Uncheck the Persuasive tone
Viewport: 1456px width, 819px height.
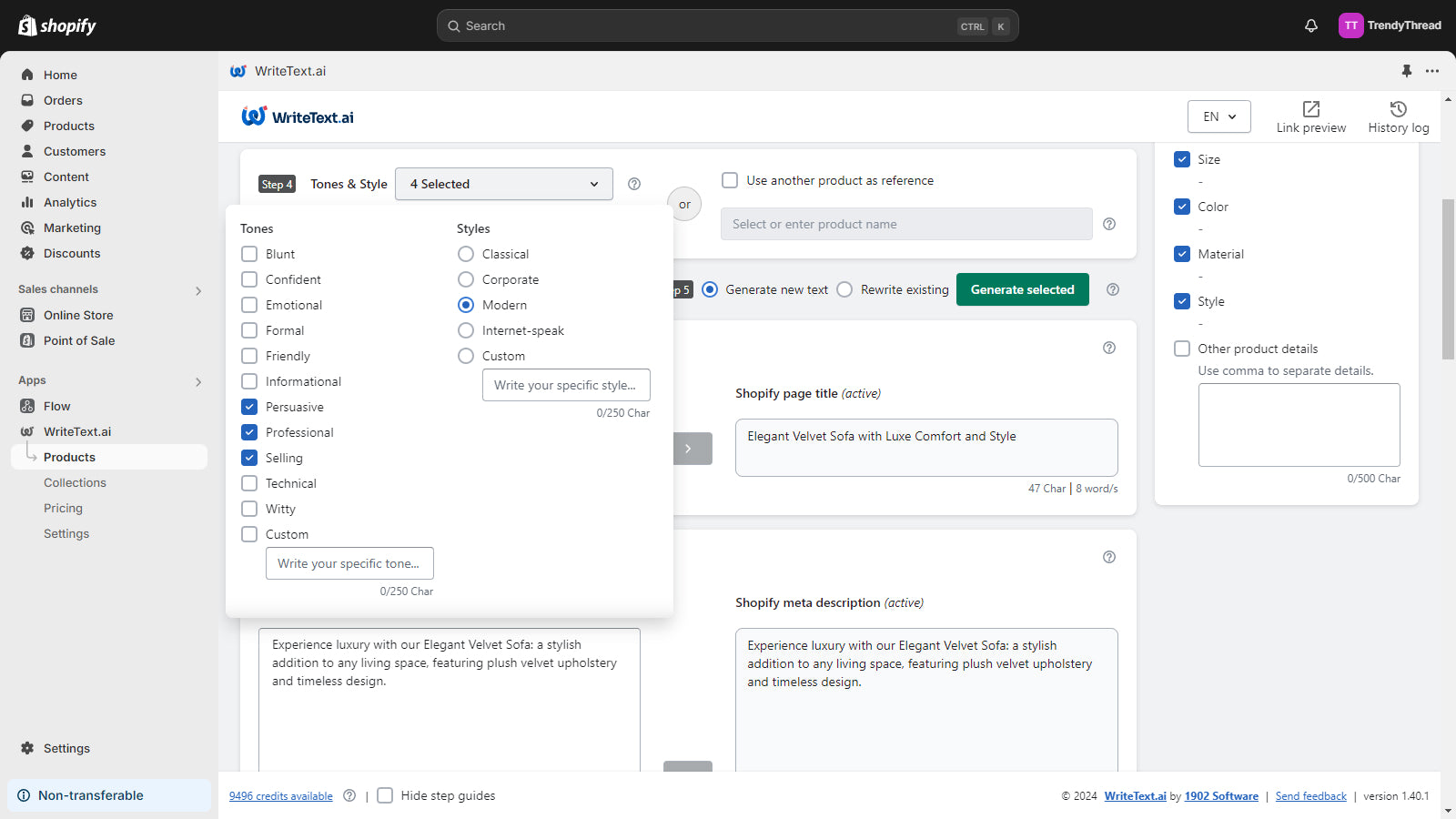click(249, 407)
